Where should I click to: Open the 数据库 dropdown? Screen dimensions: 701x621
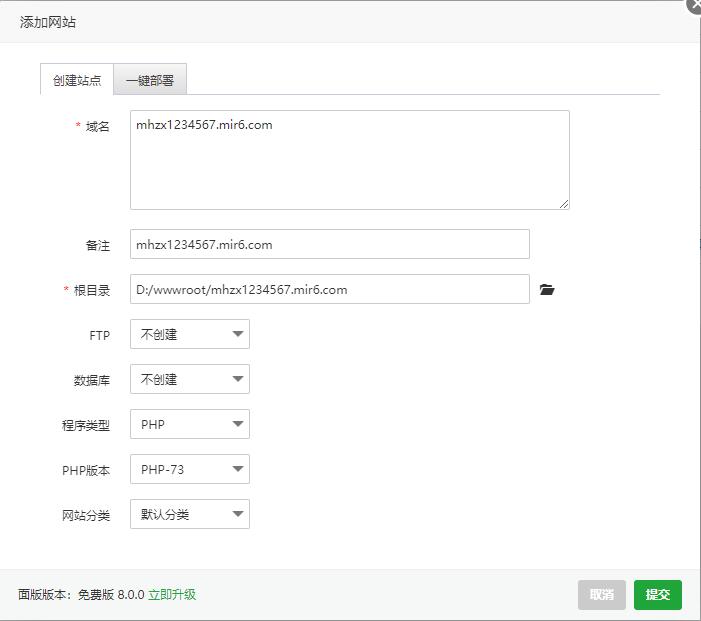point(190,380)
